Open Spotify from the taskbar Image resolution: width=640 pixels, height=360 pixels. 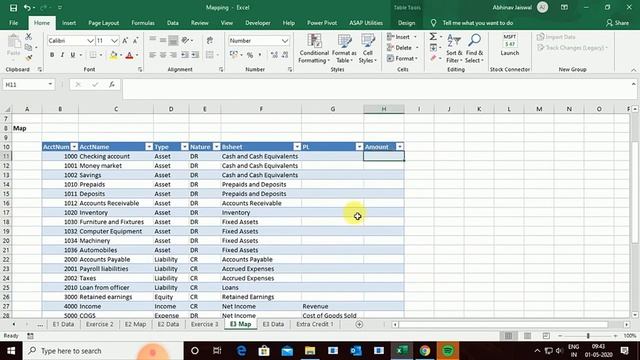448,351
